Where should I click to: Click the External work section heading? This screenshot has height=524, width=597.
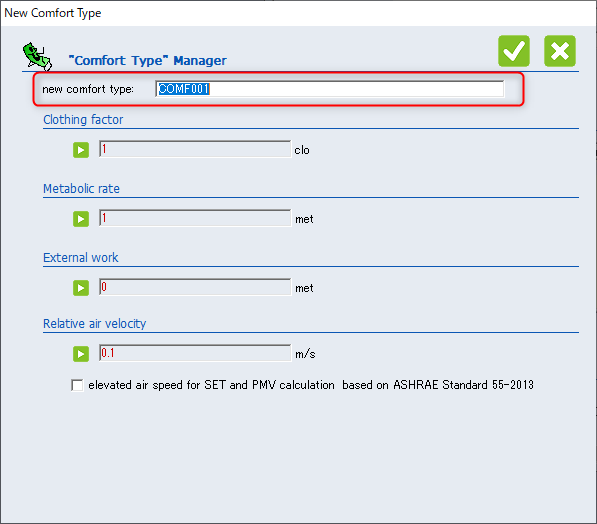[x=81, y=257]
